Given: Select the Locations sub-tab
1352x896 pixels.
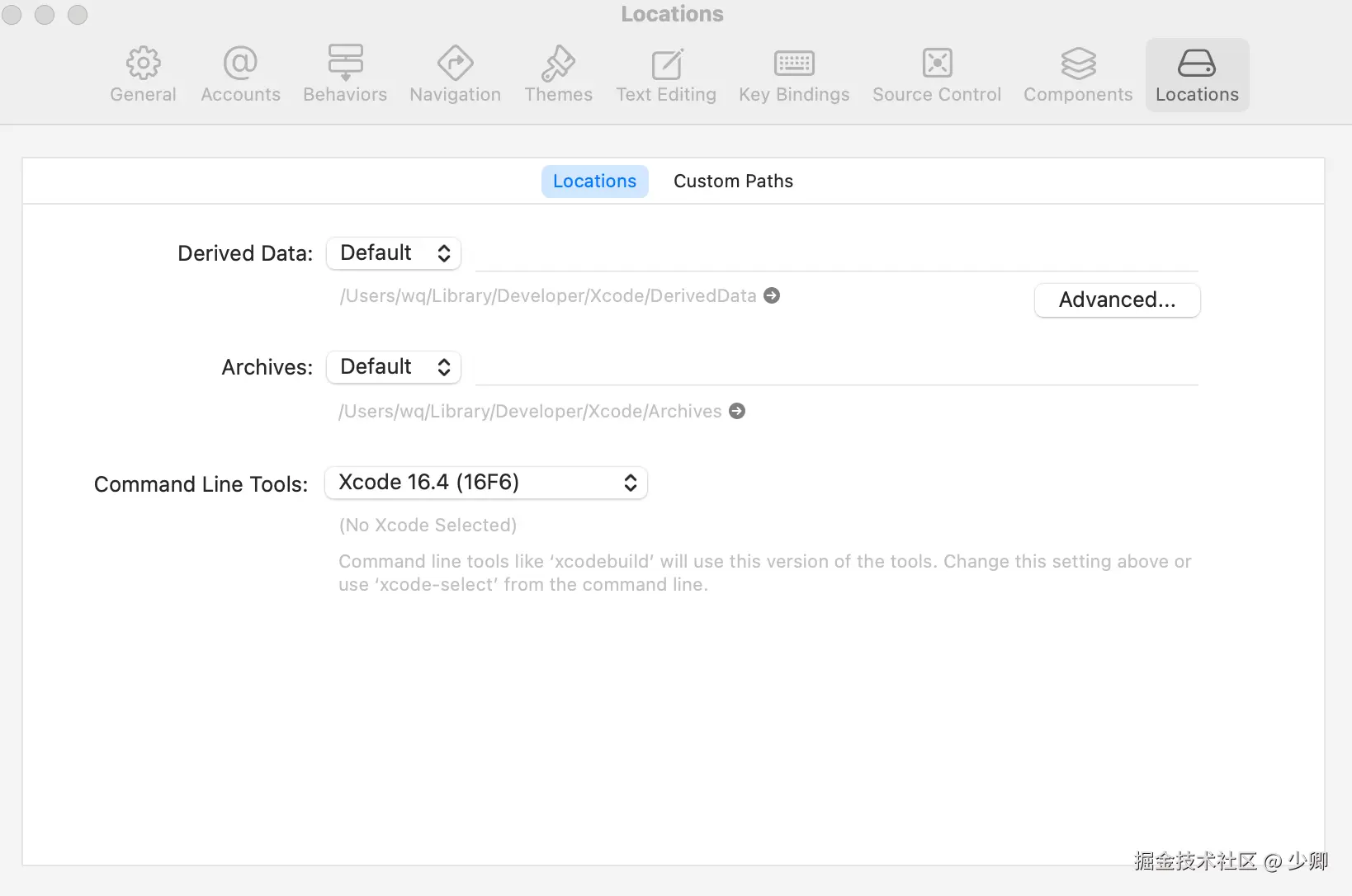Looking at the screenshot, I should point(594,182).
